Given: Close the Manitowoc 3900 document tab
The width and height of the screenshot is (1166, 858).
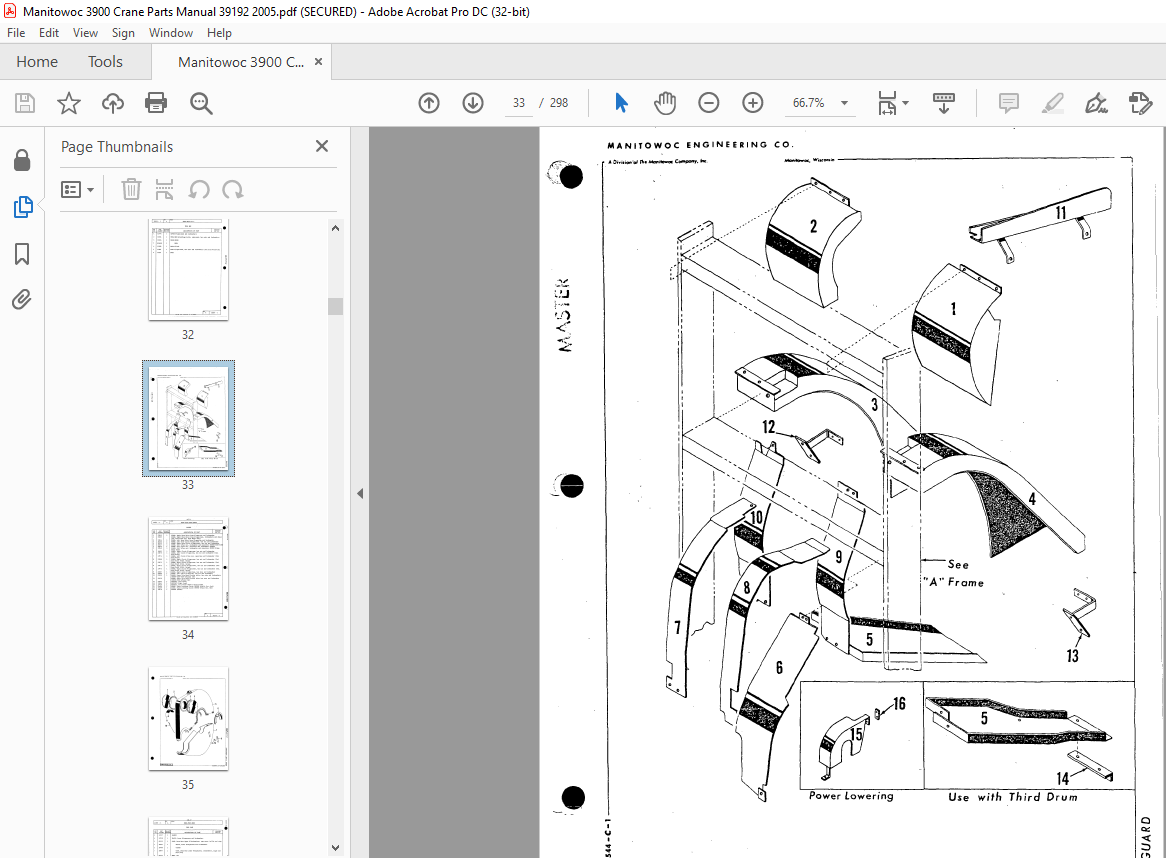Looking at the screenshot, I should coord(318,62).
